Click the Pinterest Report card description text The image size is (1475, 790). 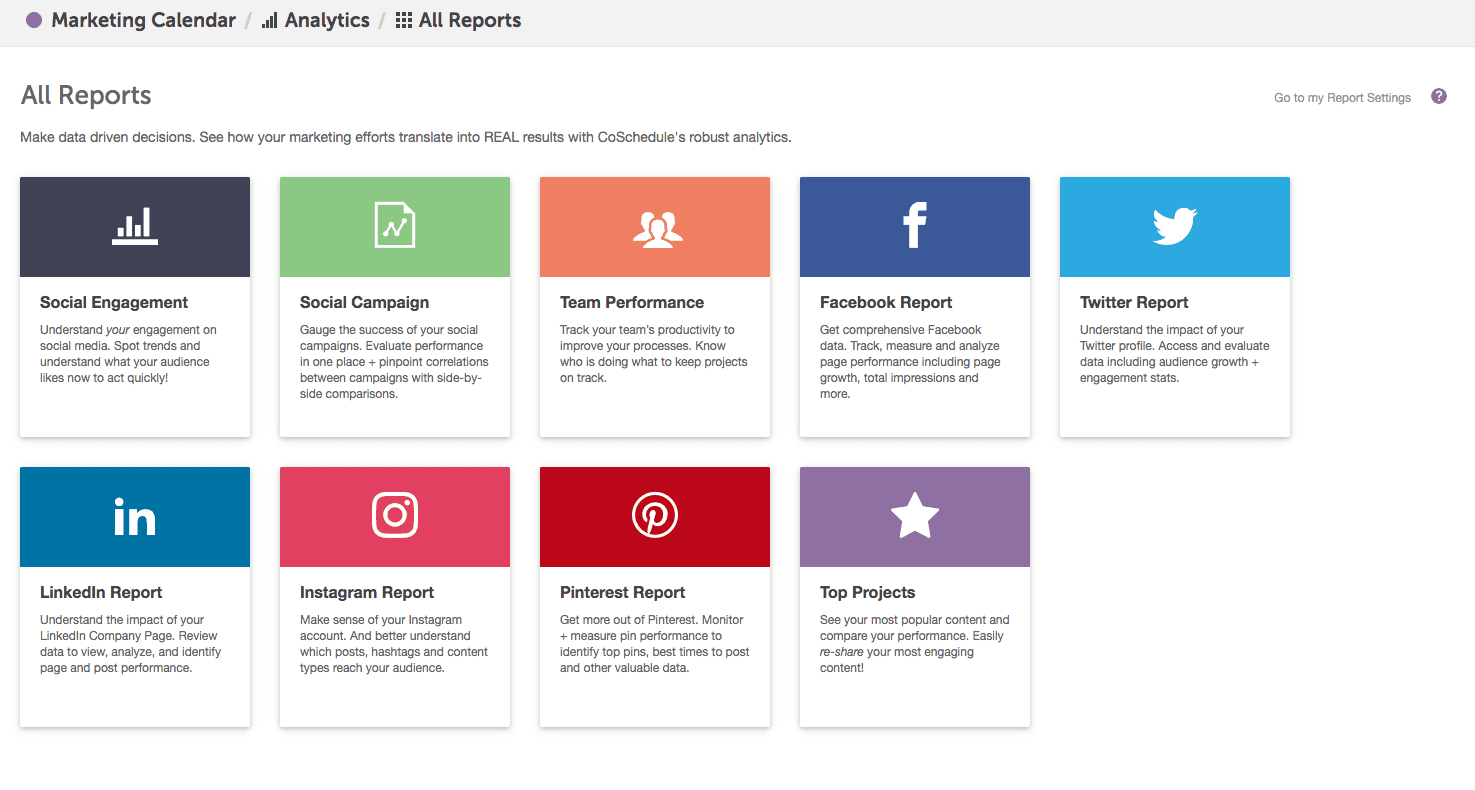pyautogui.click(x=655, y=644)
